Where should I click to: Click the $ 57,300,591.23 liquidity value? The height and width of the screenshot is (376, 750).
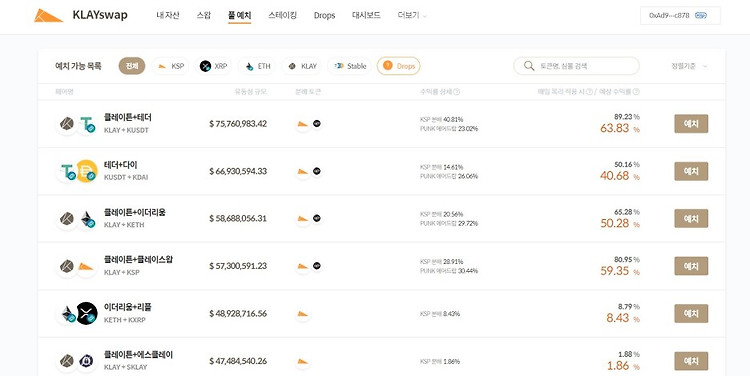coord(238,266)
